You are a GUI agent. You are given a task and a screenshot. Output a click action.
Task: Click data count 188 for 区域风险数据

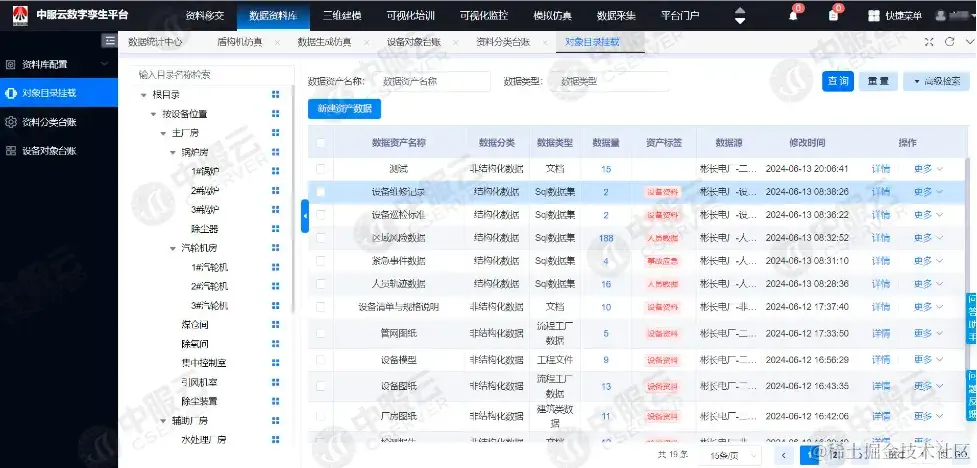click(x=606, y=238)
